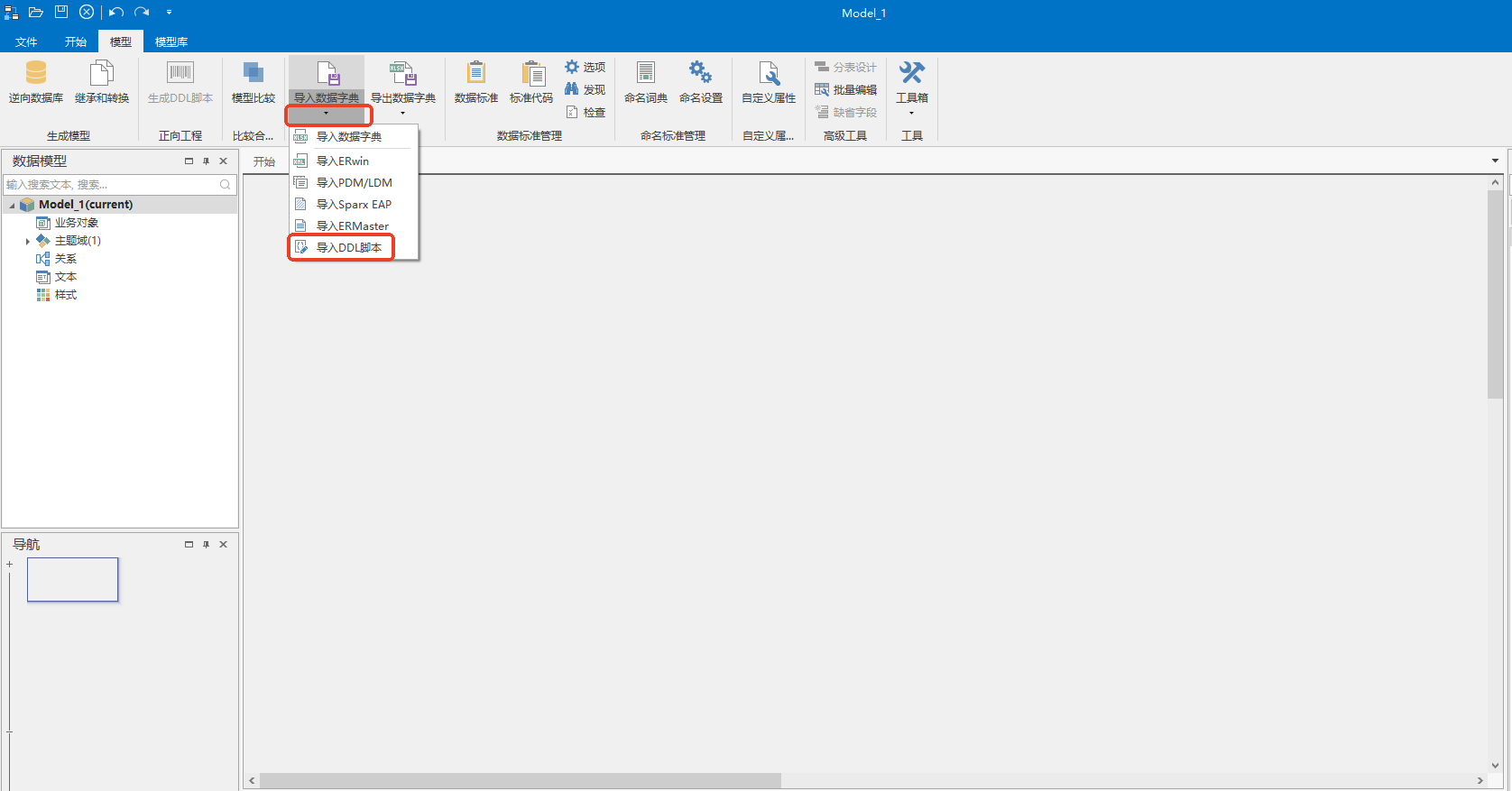Open the 文件 menu tab

[26, 41]
